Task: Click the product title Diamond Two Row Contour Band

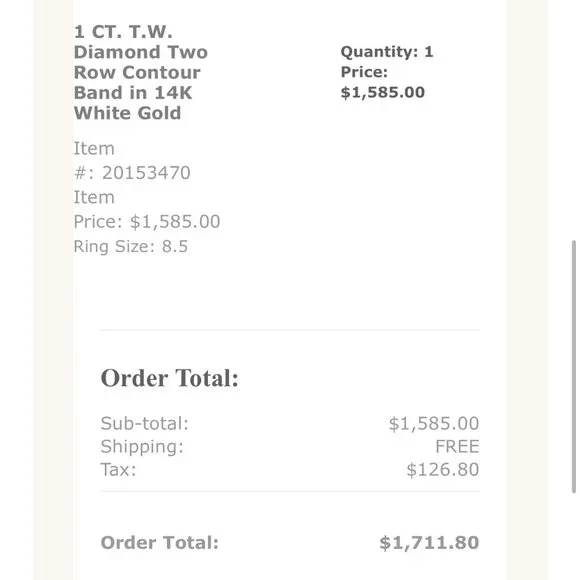Action: click(141, 72)
